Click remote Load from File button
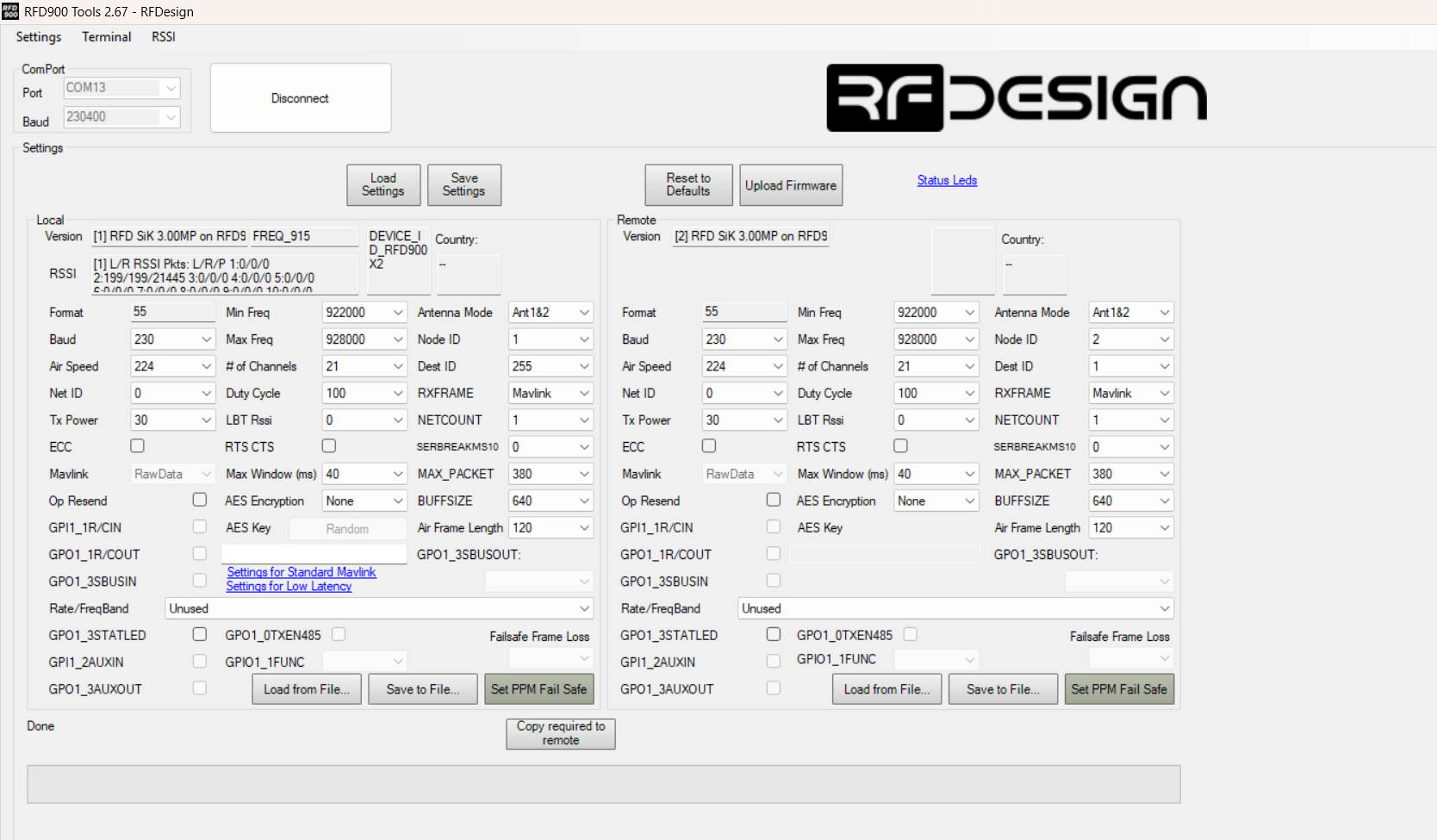The width and height of the screenshot is (1437, 840). [887, 689]
